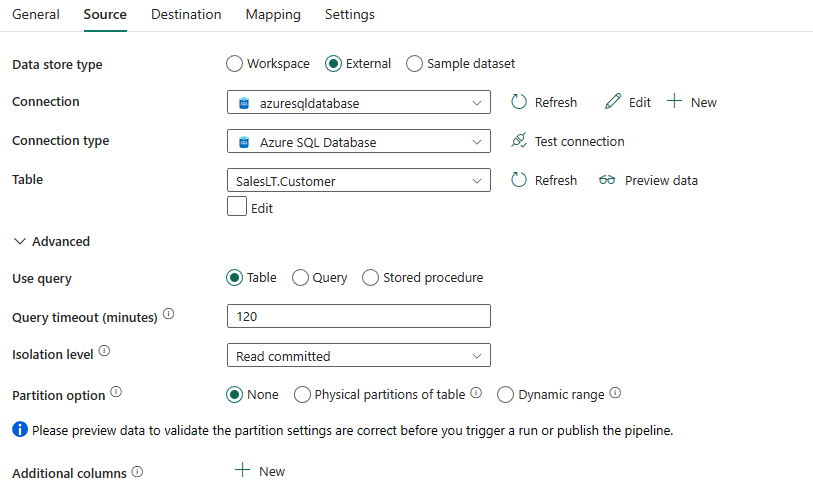Click info icon beside Isolation level label
The width and height of the screenshot is (813, 501).
click(x=104, y=351)
